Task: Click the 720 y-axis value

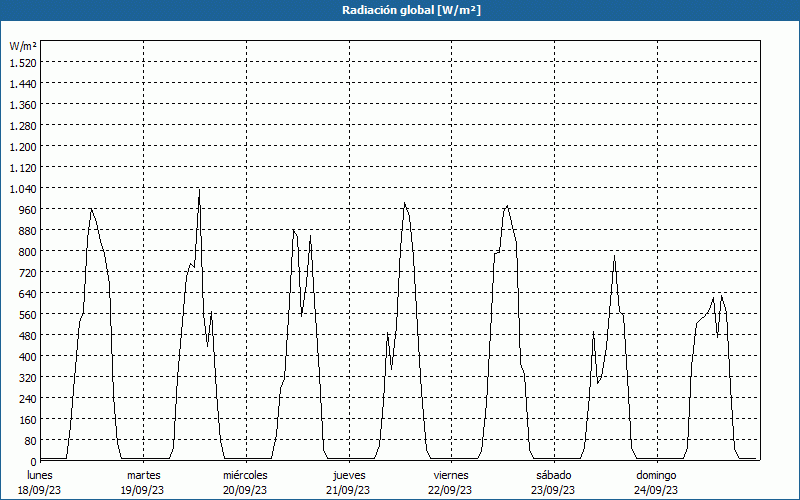Action: 28,272
